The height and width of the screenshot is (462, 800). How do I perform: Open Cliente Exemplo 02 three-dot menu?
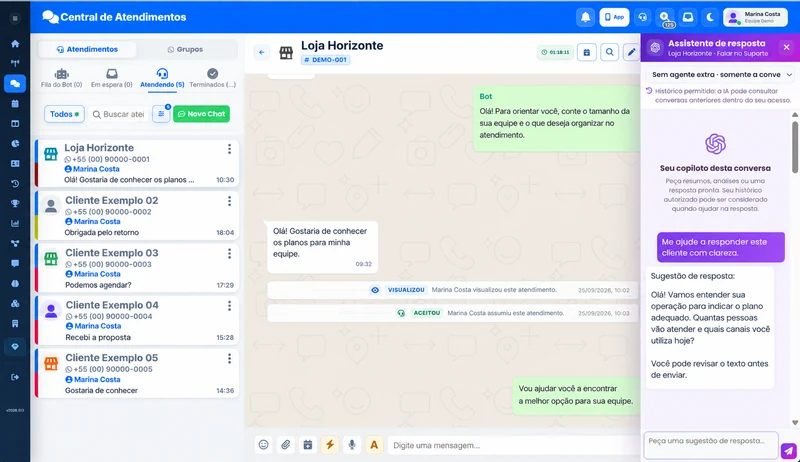[x=229, y=201]
